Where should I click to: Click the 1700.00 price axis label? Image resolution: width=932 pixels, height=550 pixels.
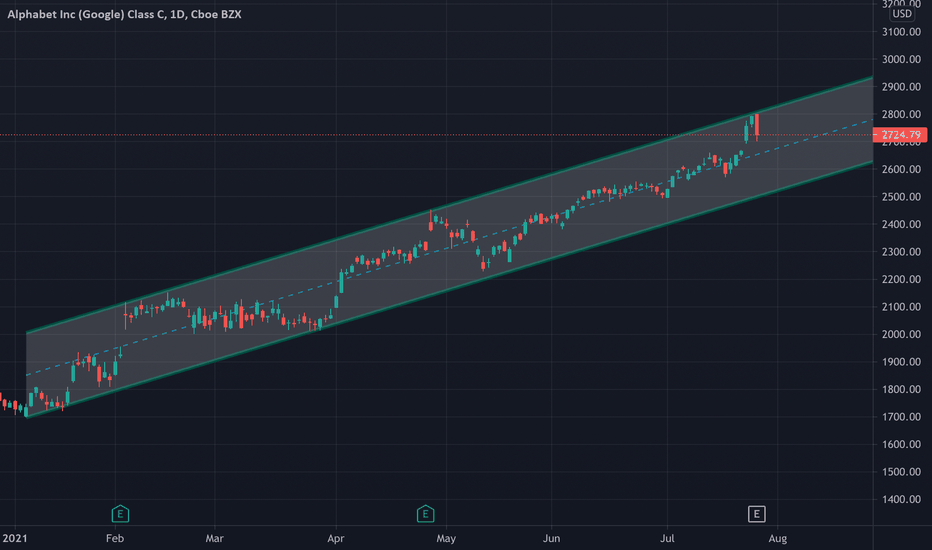point(901,417)
